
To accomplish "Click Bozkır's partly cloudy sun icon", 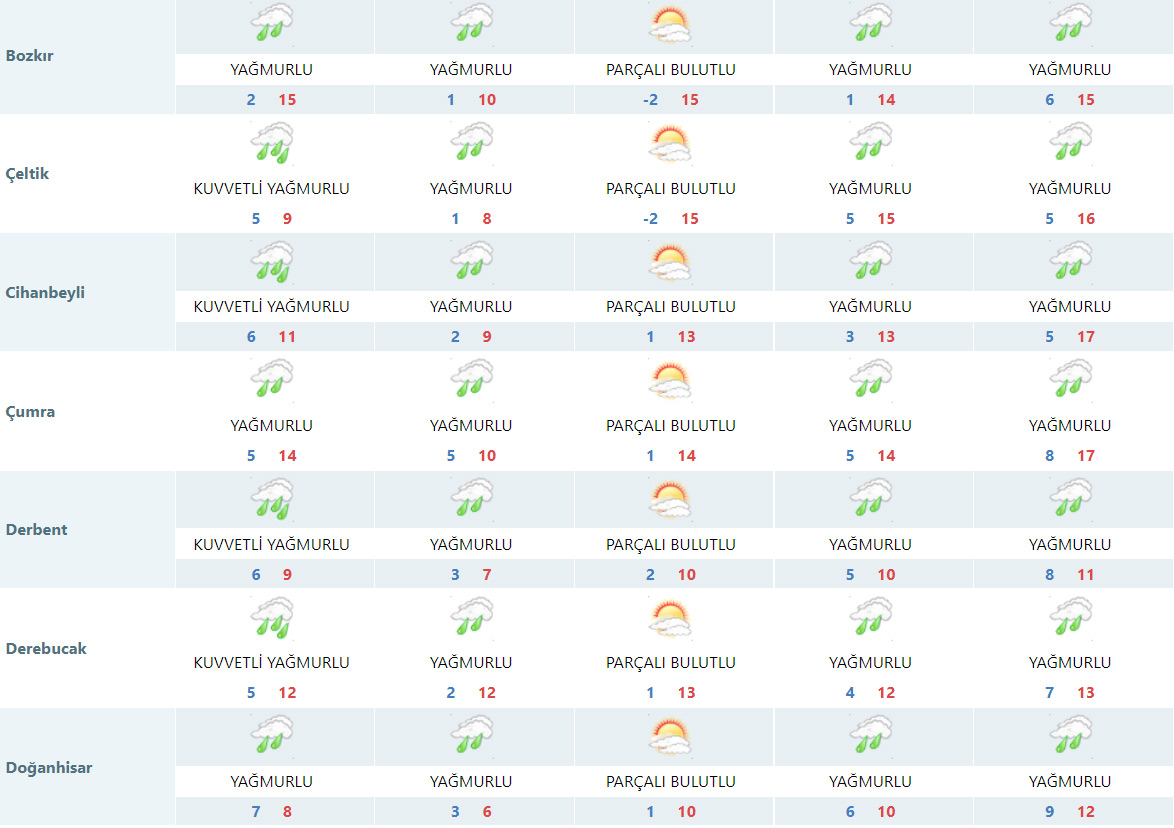I will coord(670,26).
